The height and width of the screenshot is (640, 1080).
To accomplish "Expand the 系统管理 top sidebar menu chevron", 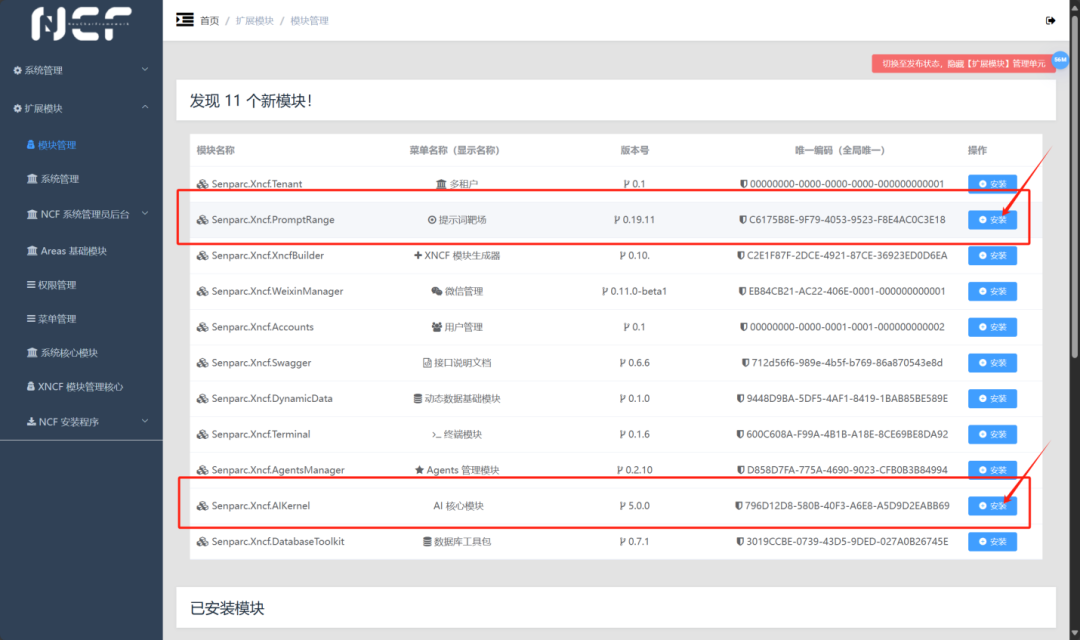I will coord(145,70).
